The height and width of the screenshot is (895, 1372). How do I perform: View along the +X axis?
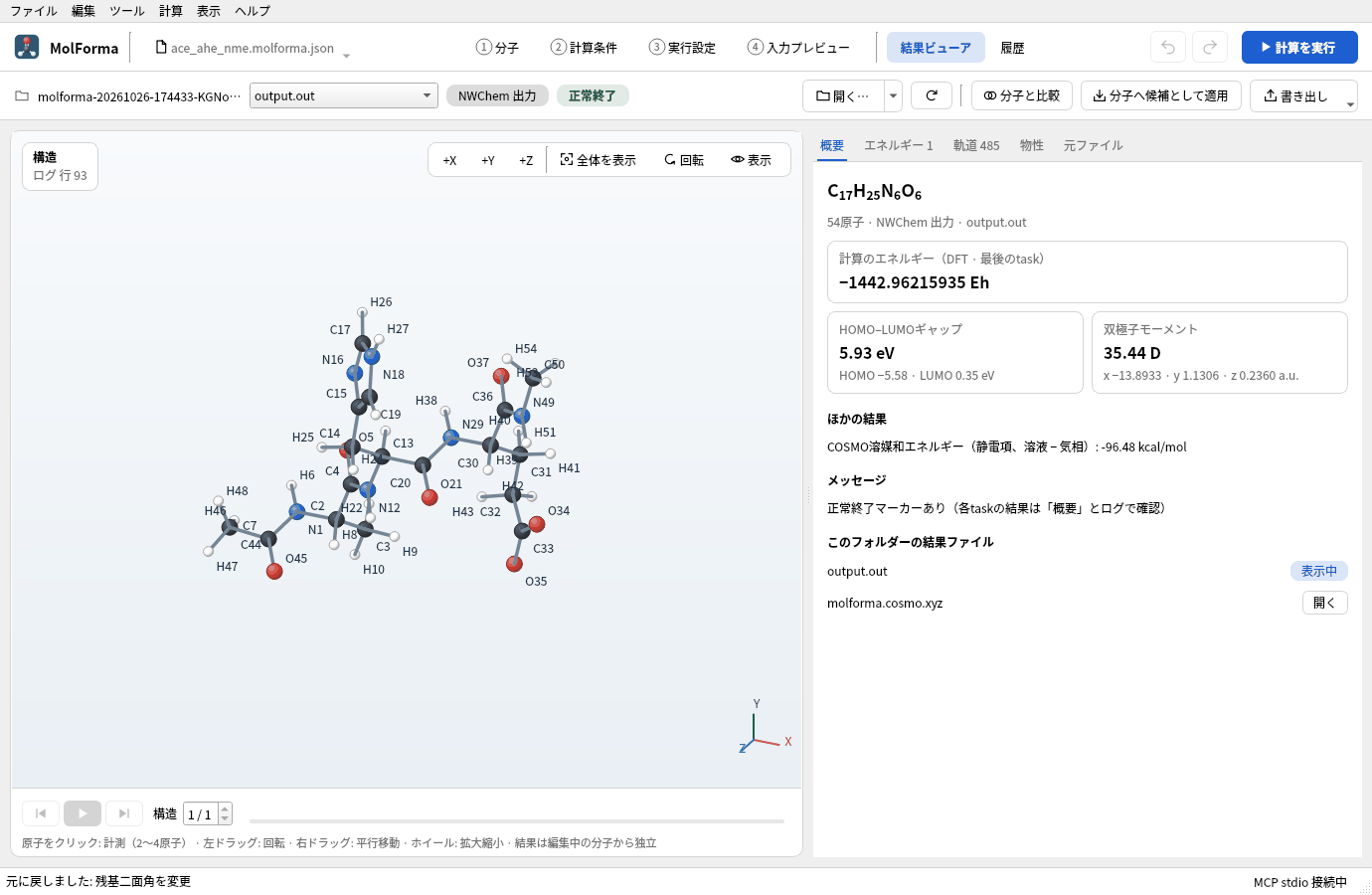[x=449, y=160]
